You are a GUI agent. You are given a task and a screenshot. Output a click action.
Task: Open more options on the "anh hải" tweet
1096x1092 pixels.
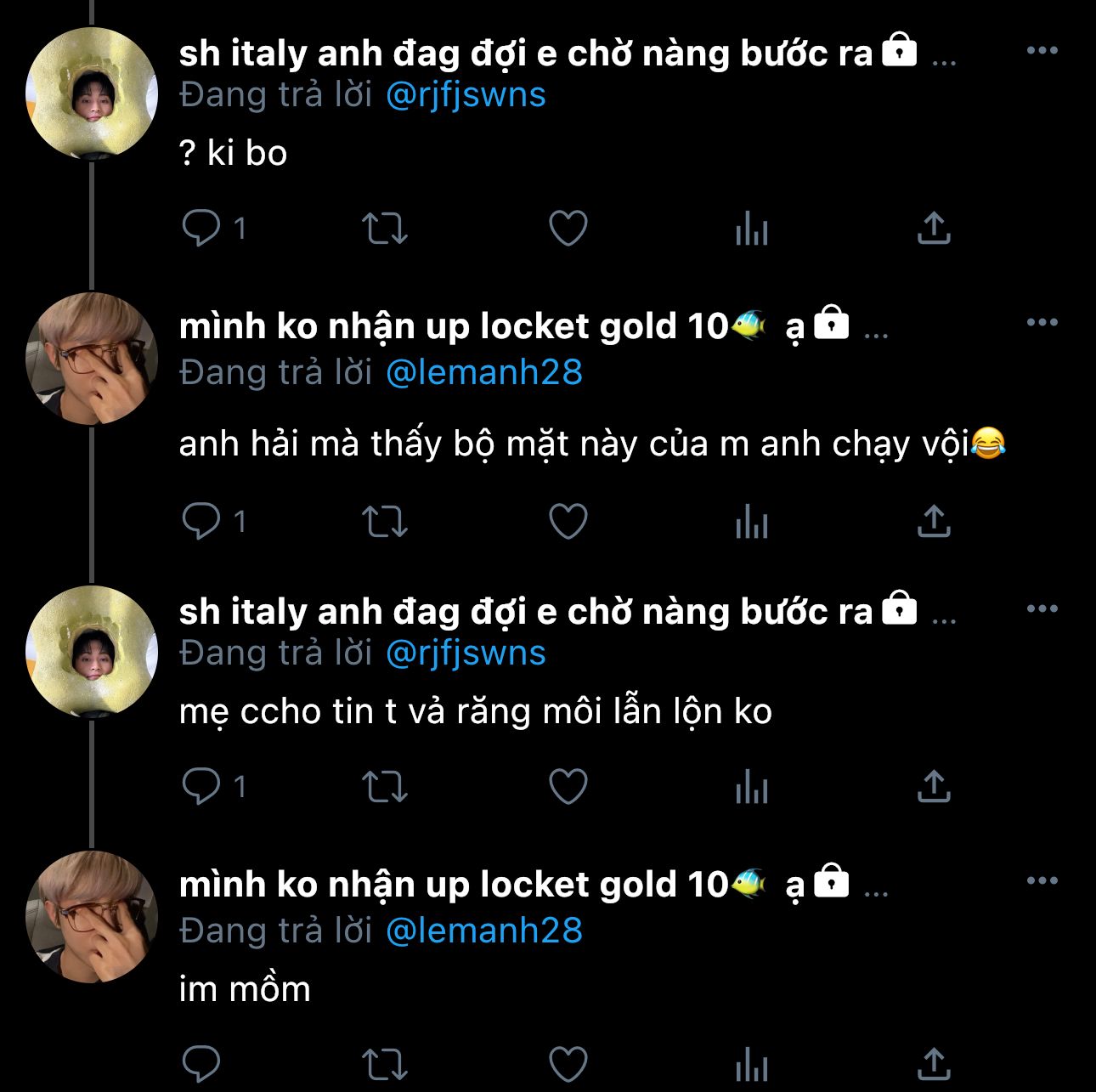click(x=1042, y=322)
